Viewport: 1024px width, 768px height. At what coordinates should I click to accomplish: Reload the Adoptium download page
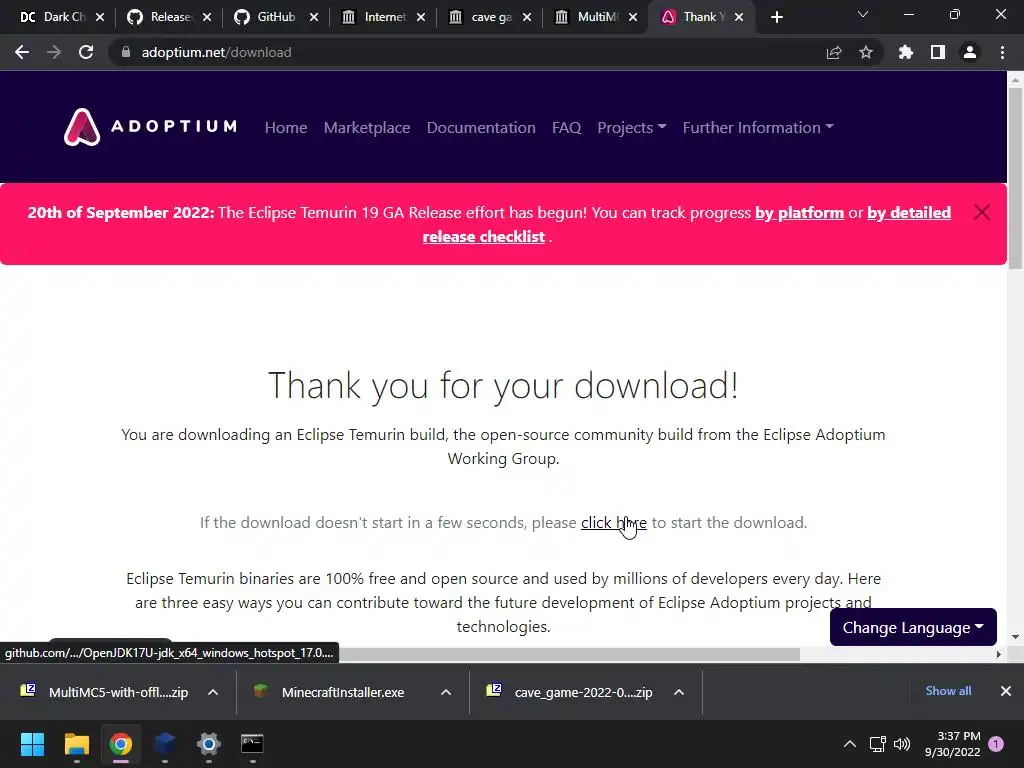tap(86, 52)
